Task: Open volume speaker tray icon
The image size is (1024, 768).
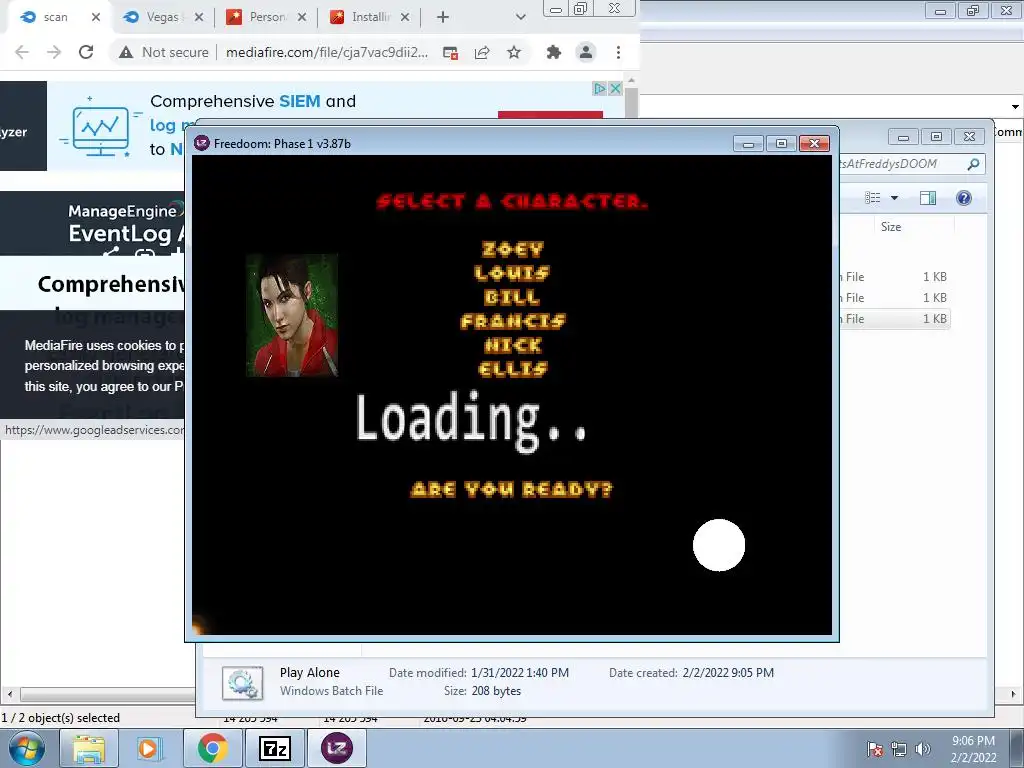Action: 923,749
